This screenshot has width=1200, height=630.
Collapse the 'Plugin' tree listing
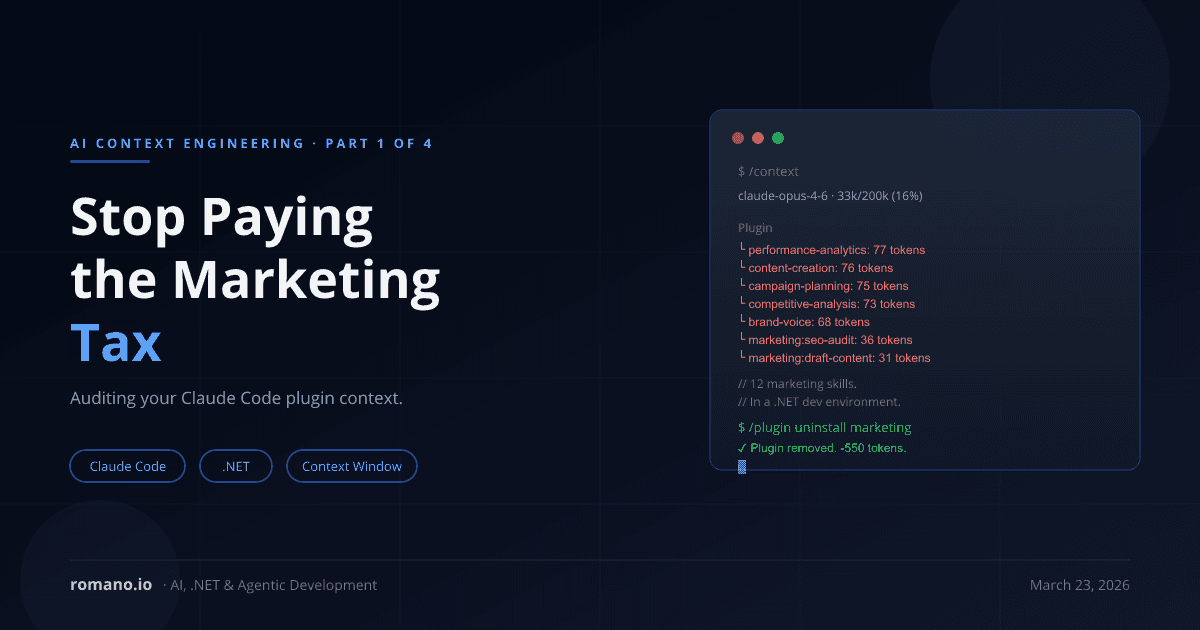(755, 227)
